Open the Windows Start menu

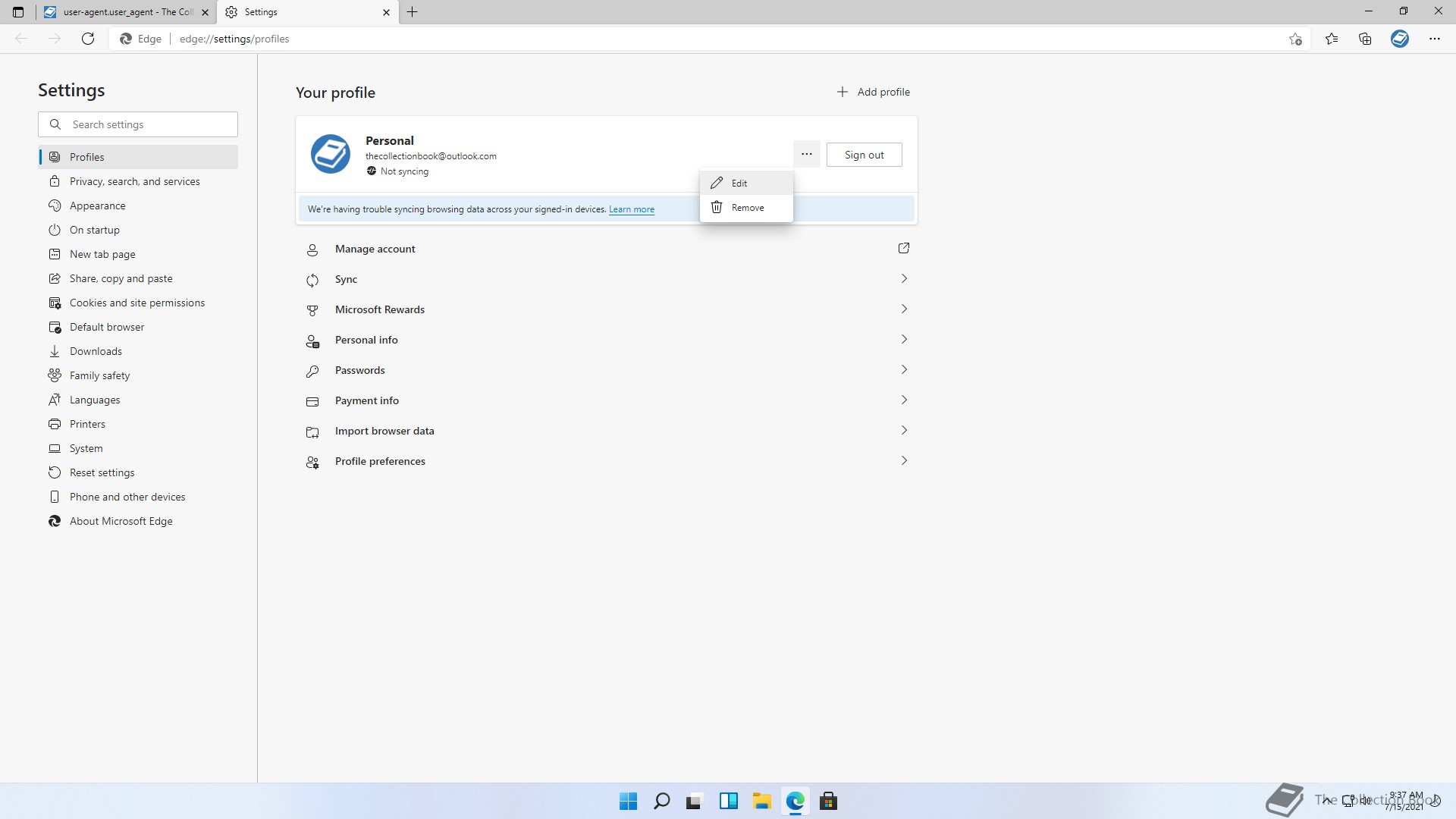628,801
